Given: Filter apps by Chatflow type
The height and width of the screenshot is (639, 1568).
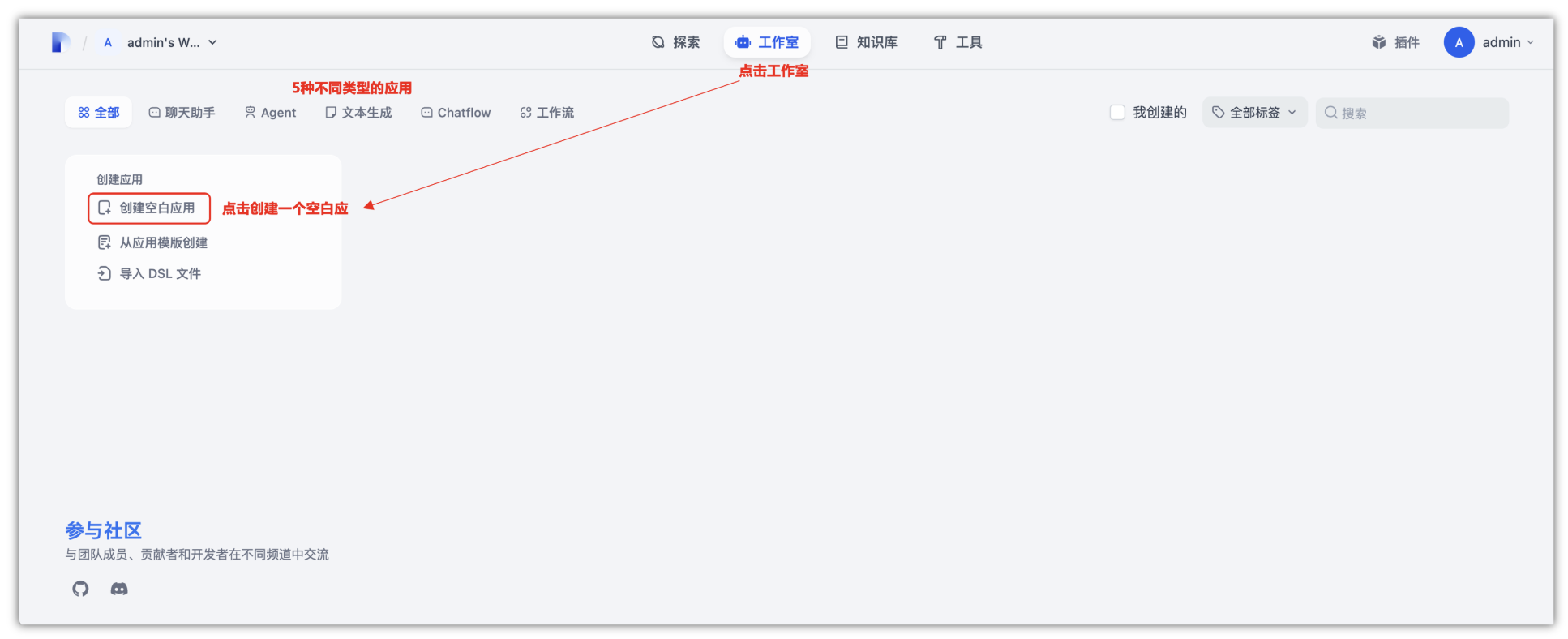Looking at the screenshot, I should pos(456,113).
